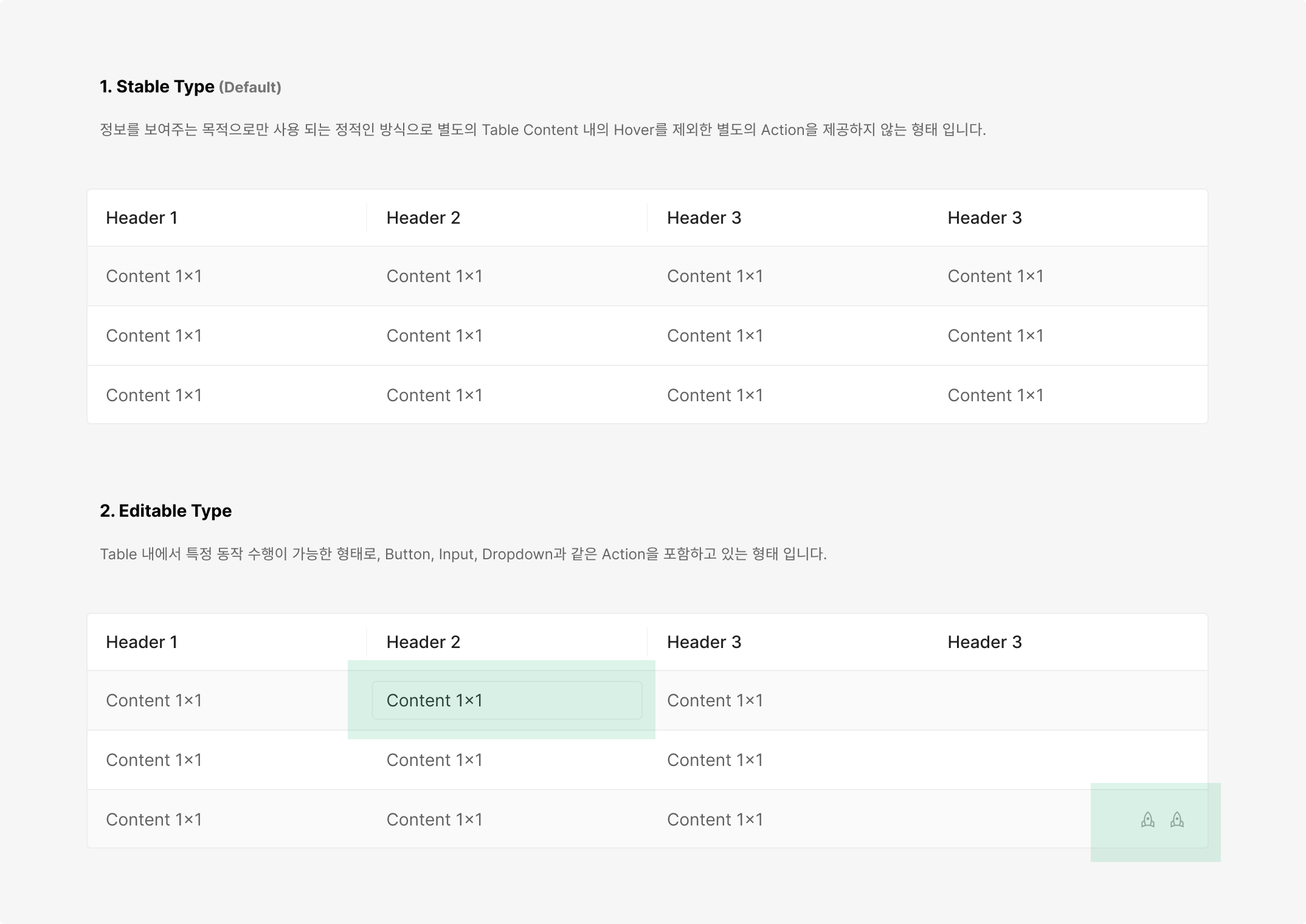
Task: Click Header 1 in the Stable Type table
Action: [x=142, y=218]
